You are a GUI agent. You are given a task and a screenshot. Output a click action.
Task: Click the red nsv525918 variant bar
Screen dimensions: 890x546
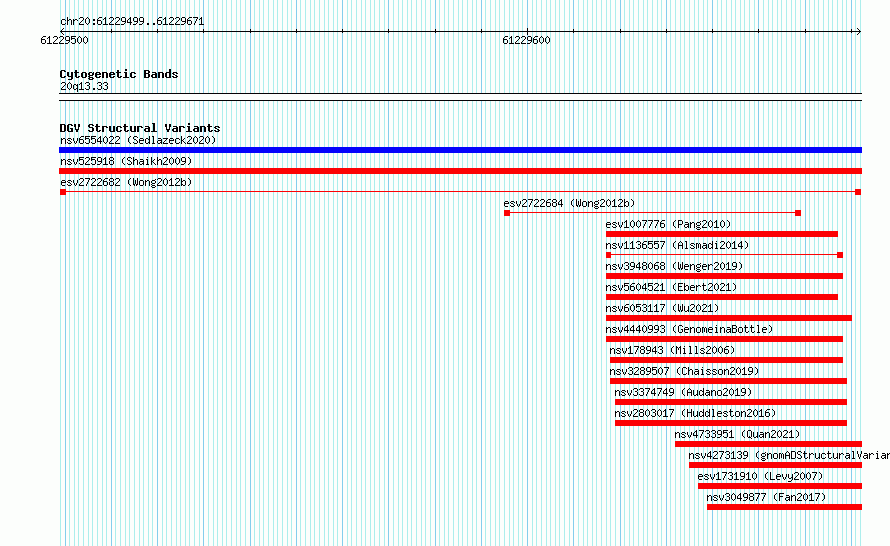[460, 171]
